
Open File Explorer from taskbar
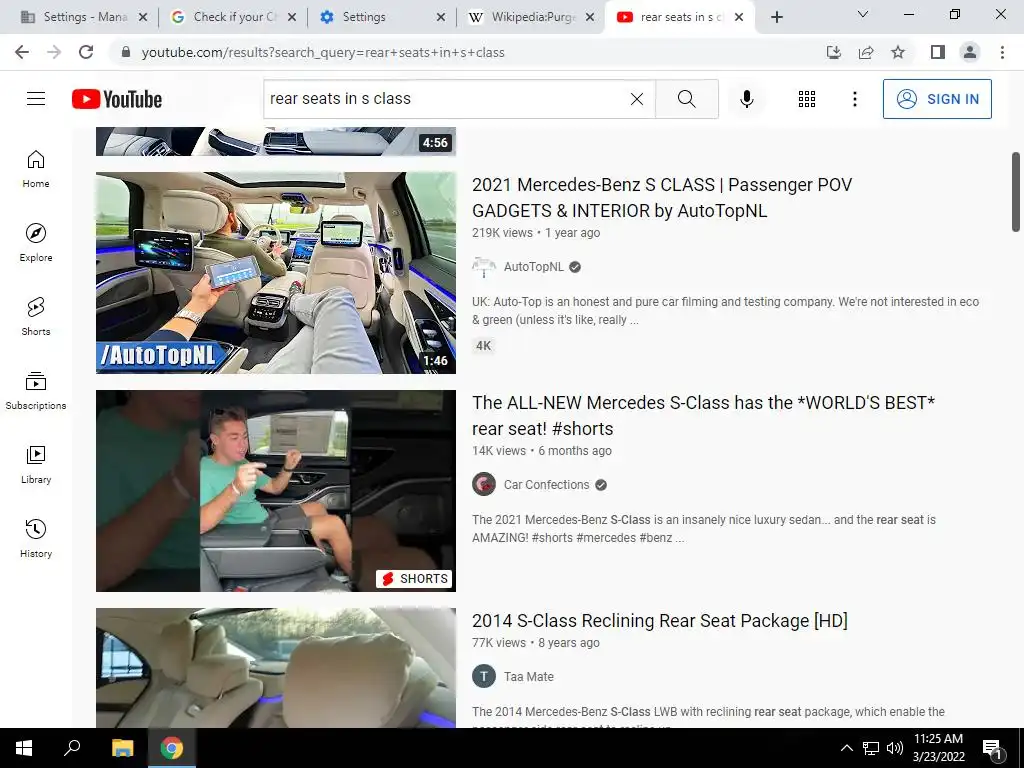pos(122,748)
